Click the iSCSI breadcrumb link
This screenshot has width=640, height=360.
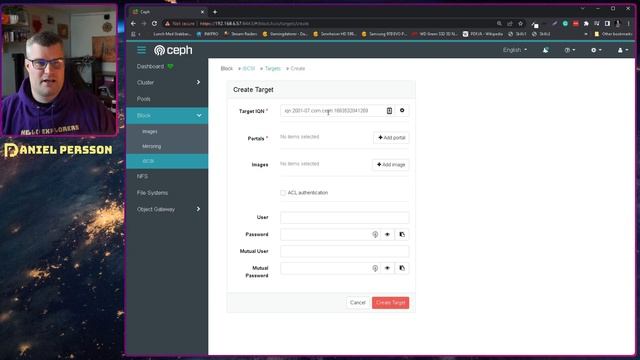point(249,69)
